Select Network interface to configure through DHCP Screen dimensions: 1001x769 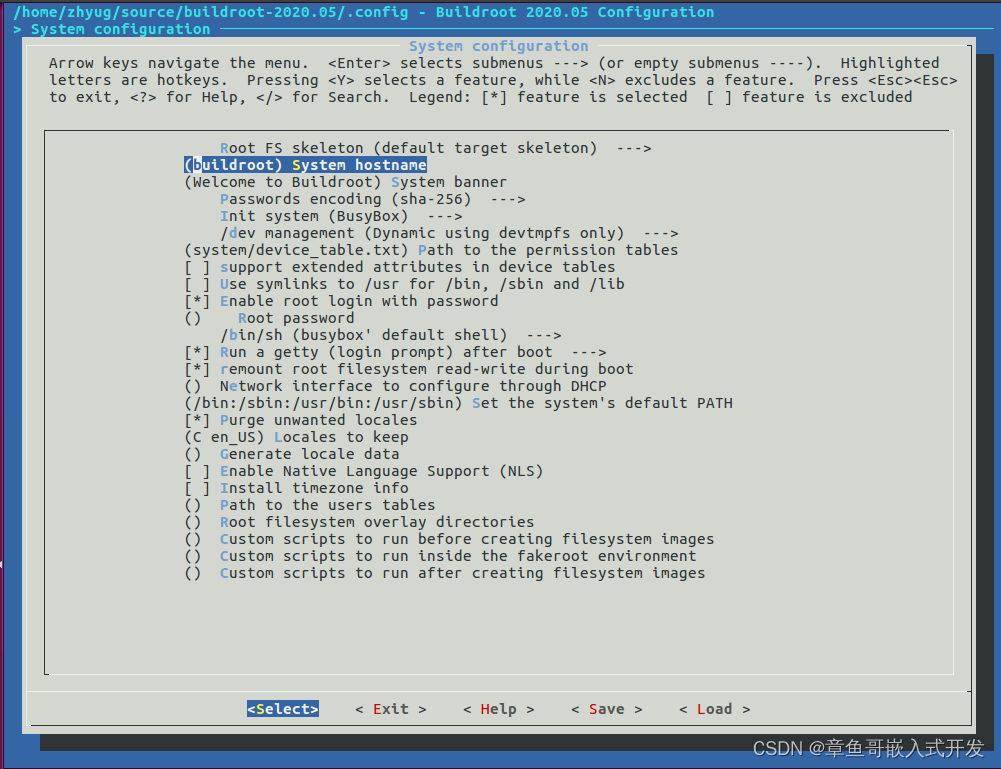point(395,386)
